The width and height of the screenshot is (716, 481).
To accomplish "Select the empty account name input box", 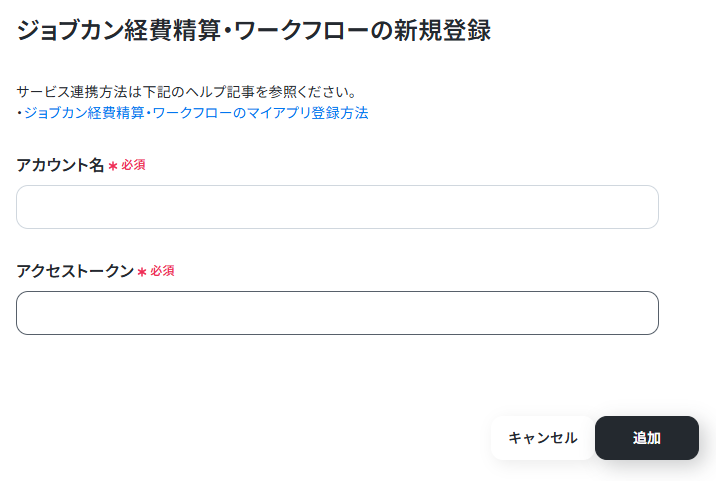I will [x=337, y=207].
